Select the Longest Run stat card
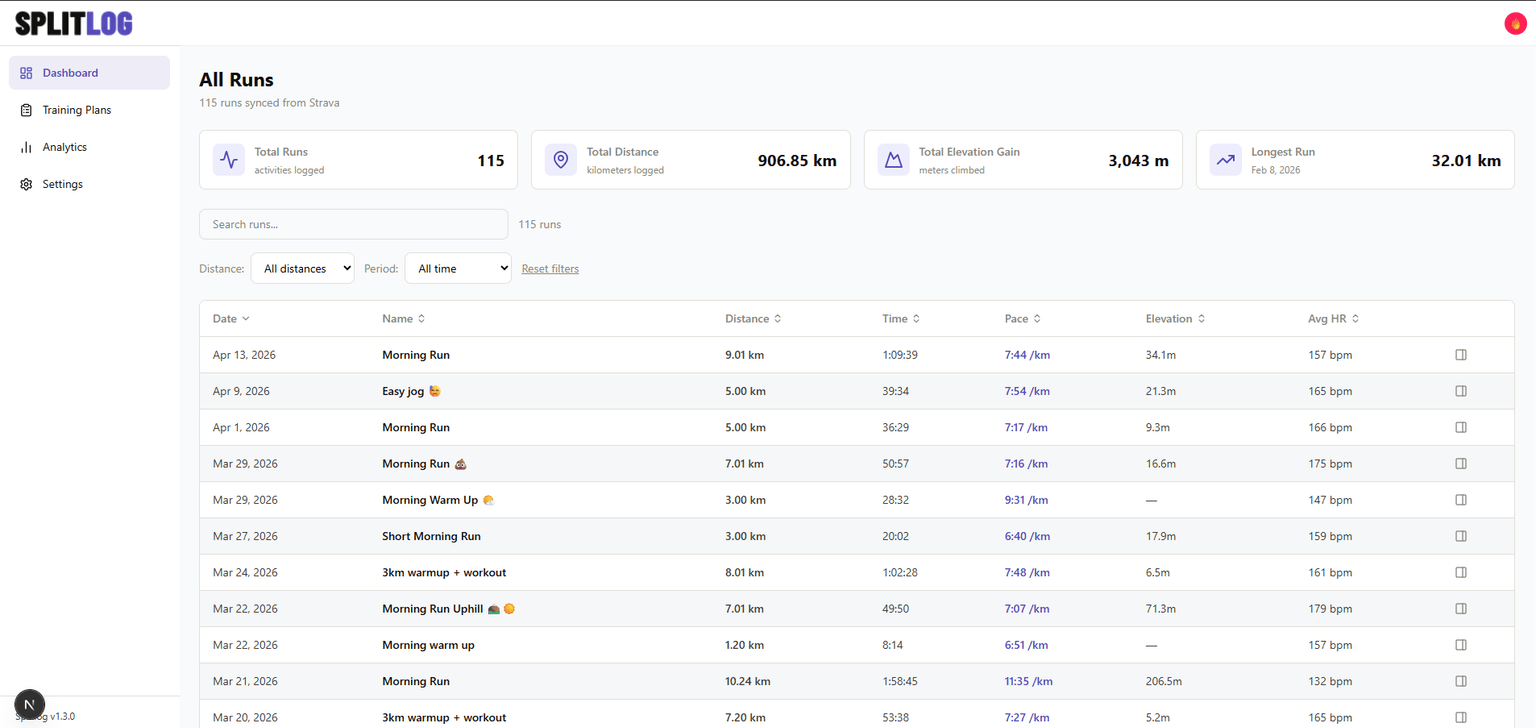The image size is (1536, 728). pos(1355,160)
